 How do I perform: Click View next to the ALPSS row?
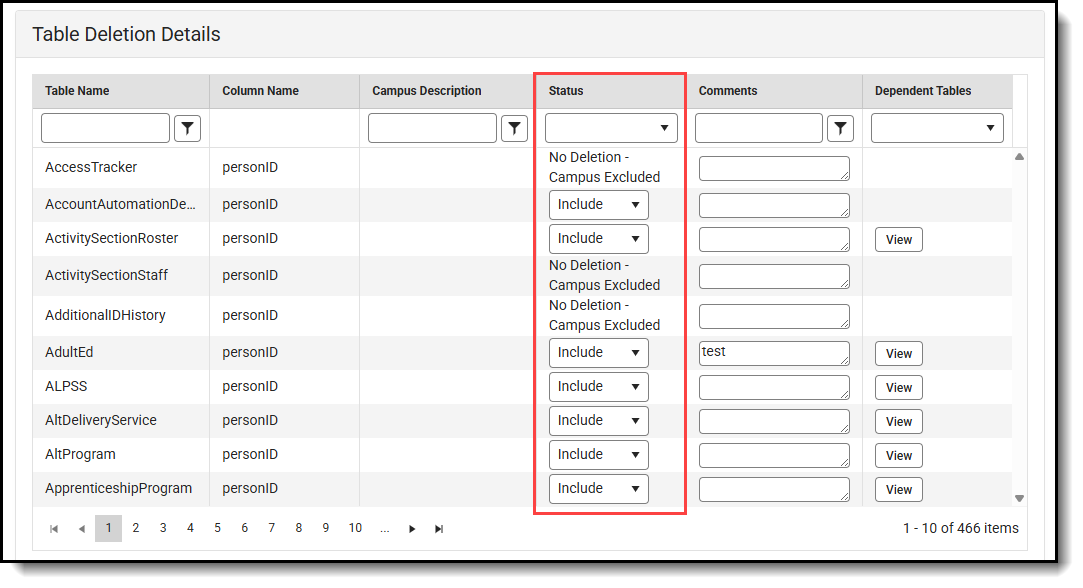point(897,387)
